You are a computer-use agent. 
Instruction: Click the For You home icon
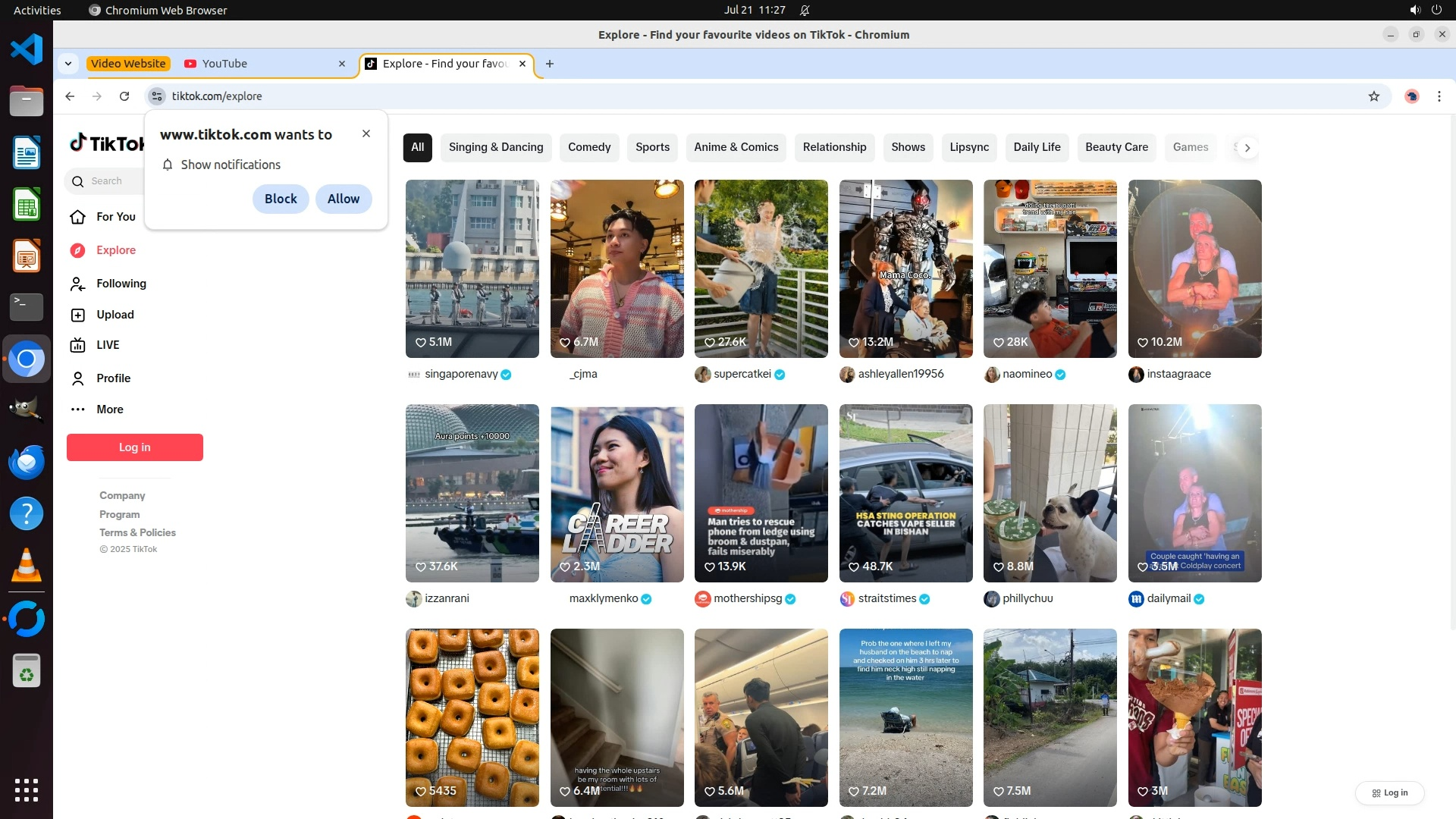(77, 217)
